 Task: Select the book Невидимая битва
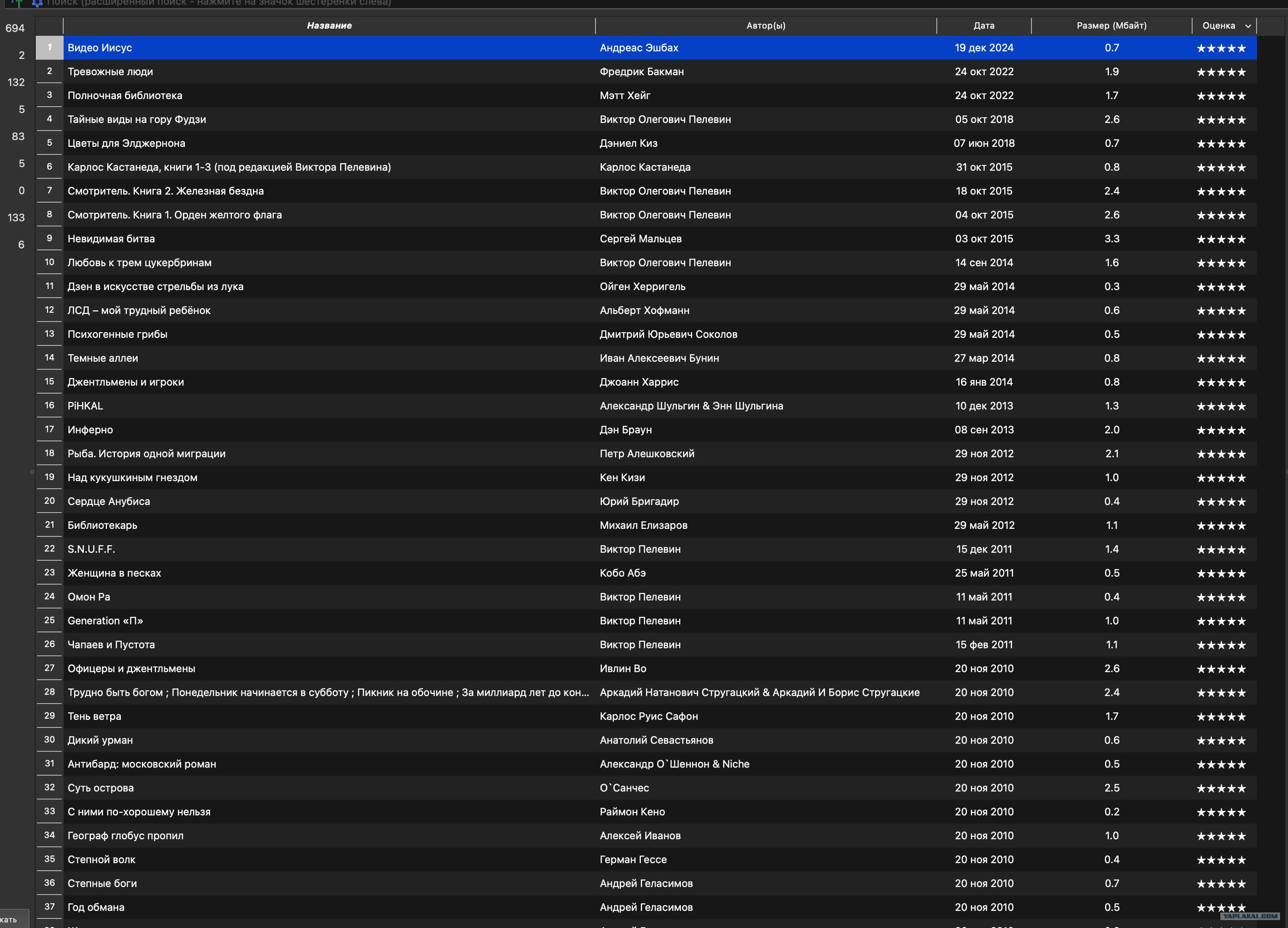pyautogui.click(x=111, y=239)
